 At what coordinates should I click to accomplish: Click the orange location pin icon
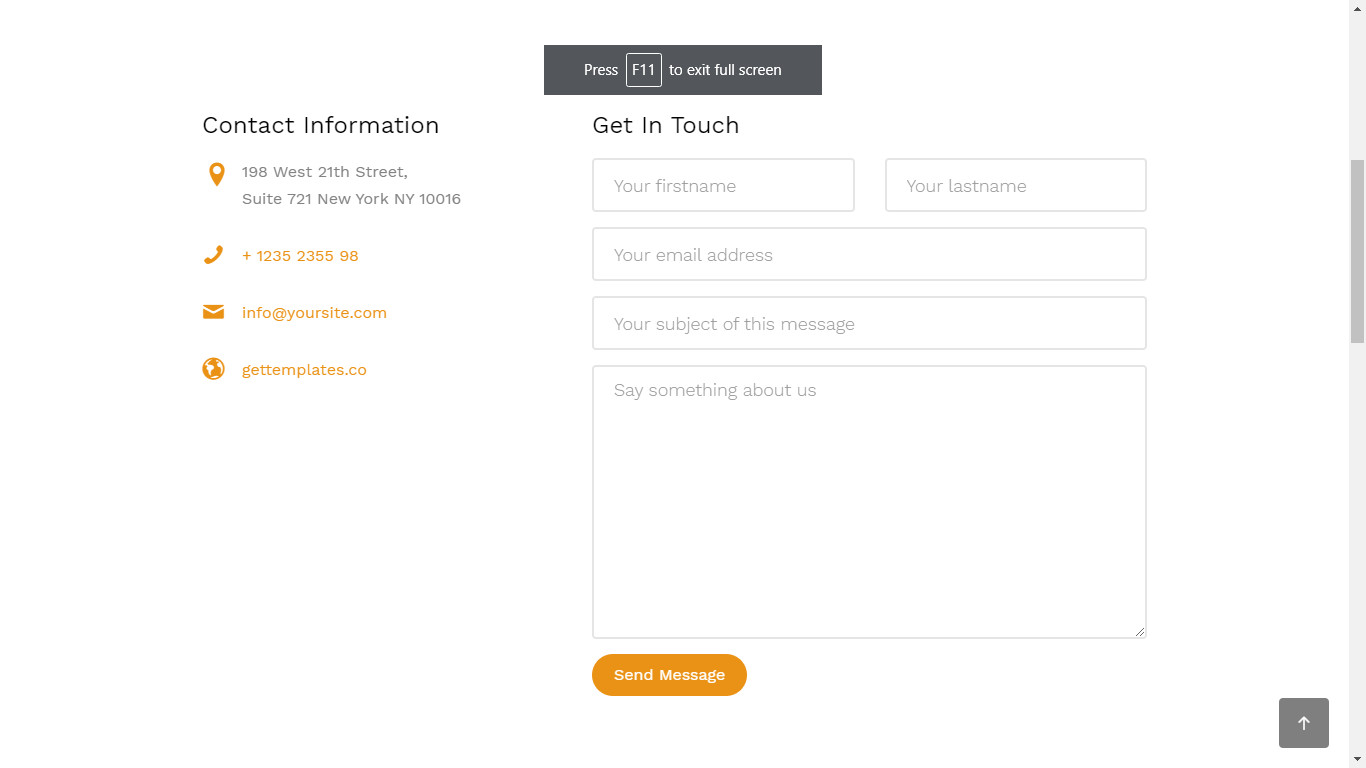coord(216,174)
